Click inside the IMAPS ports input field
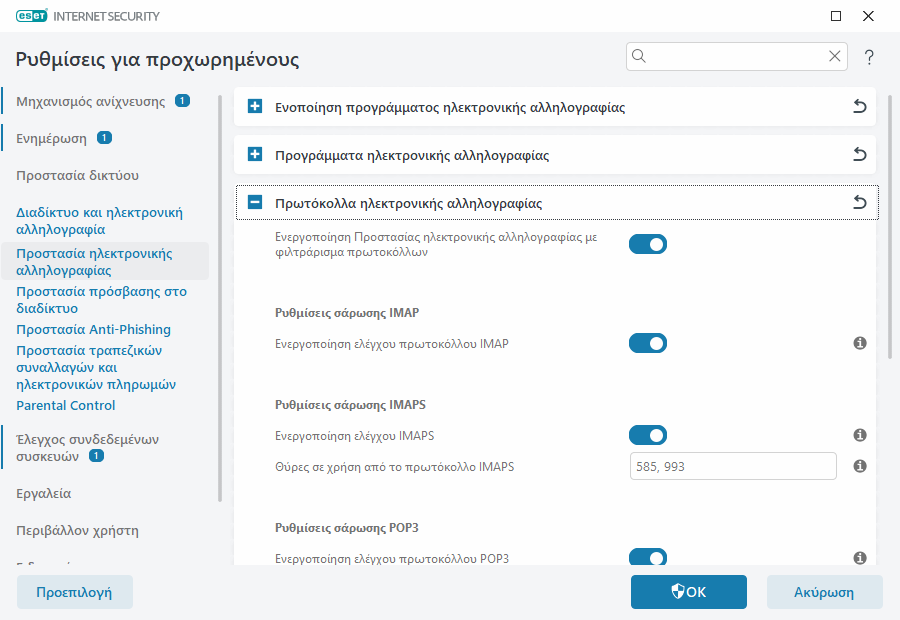900x620 pixels. [732, 466]
